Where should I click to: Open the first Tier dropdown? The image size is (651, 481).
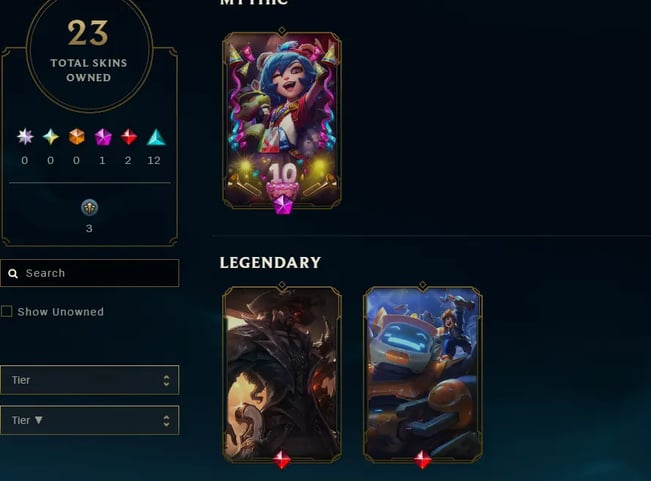click(90, 380)
